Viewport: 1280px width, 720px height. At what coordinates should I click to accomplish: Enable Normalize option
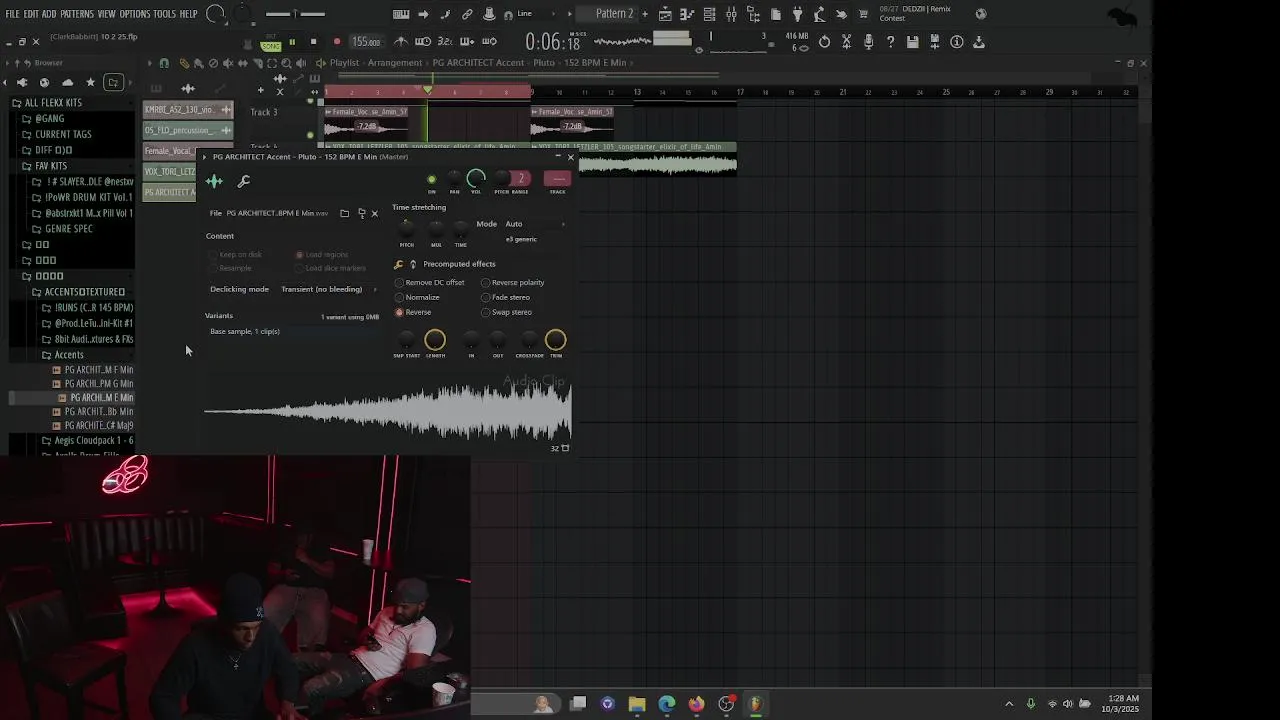417,297
